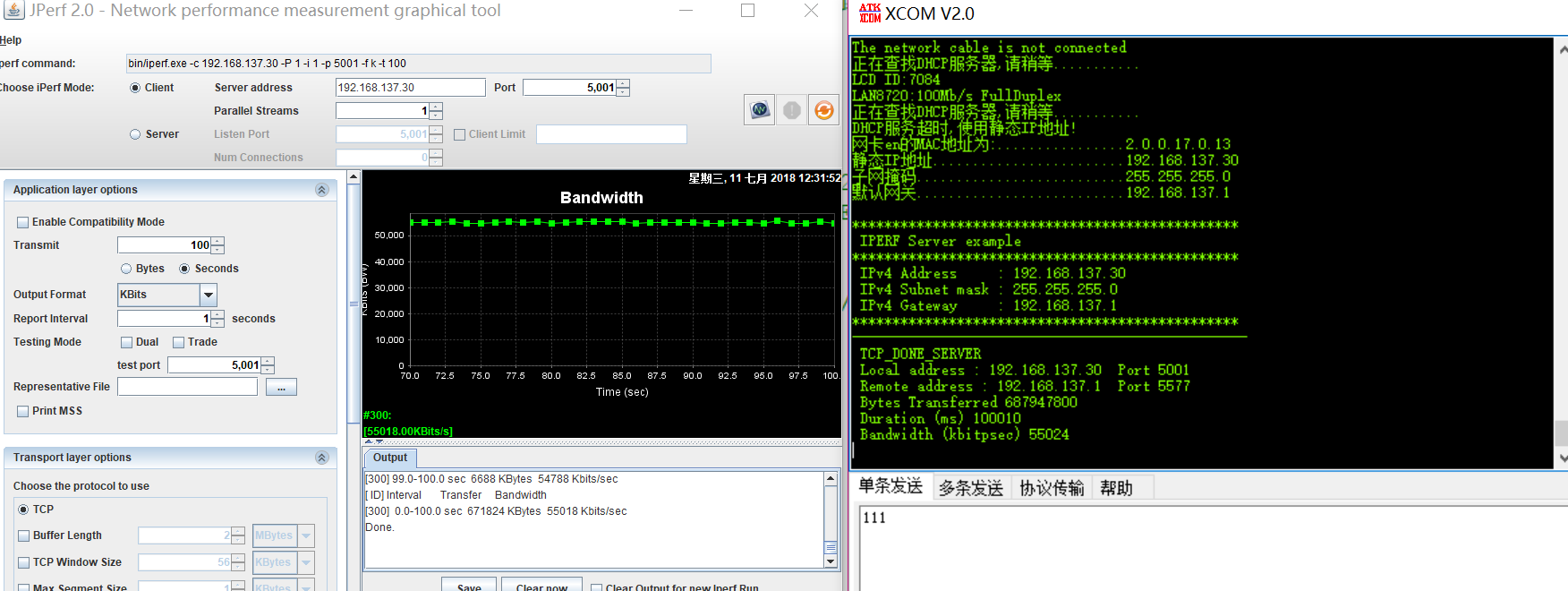Click the Time (sec) axis label
This screenshot has width=1568, height=591.
(622, 392)
